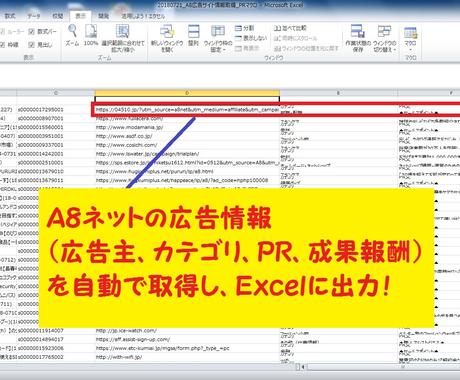
Task: Select column C header
Action: tap(56, 93)
